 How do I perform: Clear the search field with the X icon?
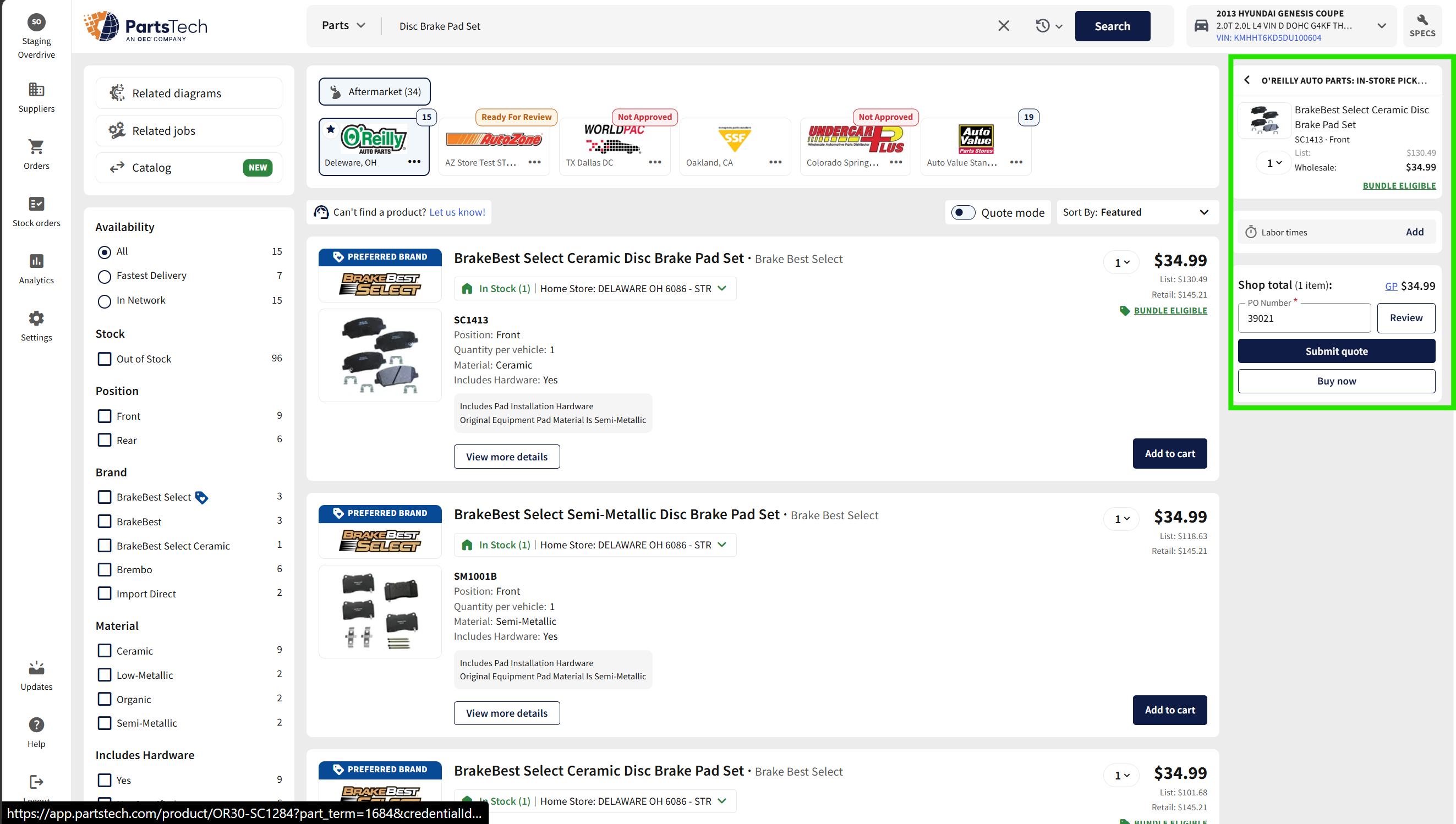click(x=1004, y=26)
